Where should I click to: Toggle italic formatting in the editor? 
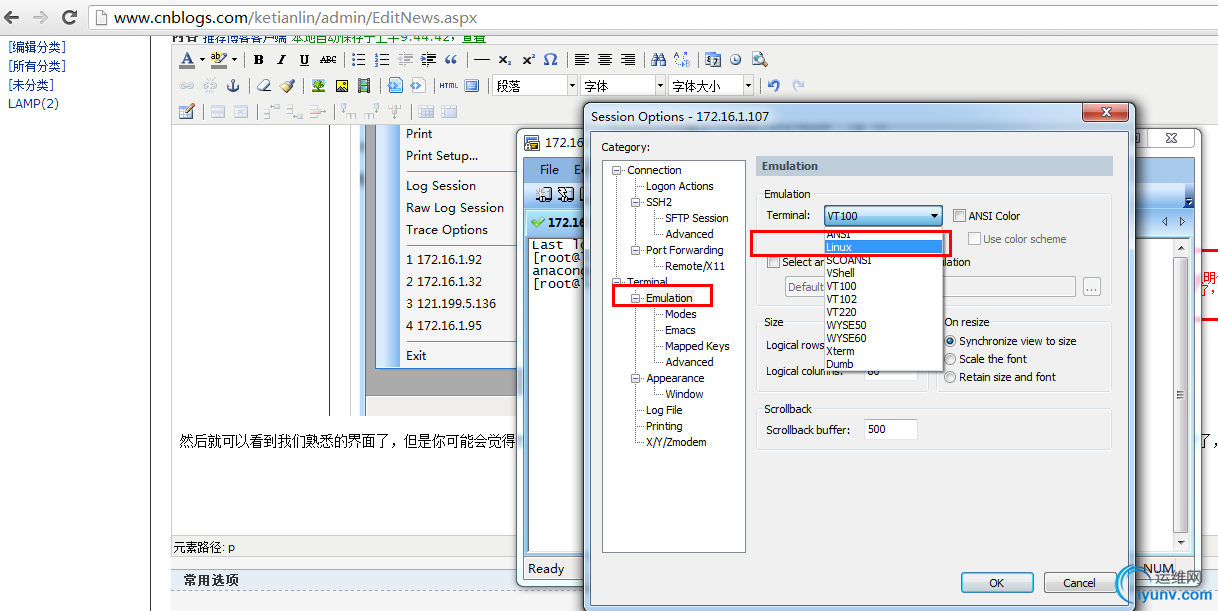281,60
